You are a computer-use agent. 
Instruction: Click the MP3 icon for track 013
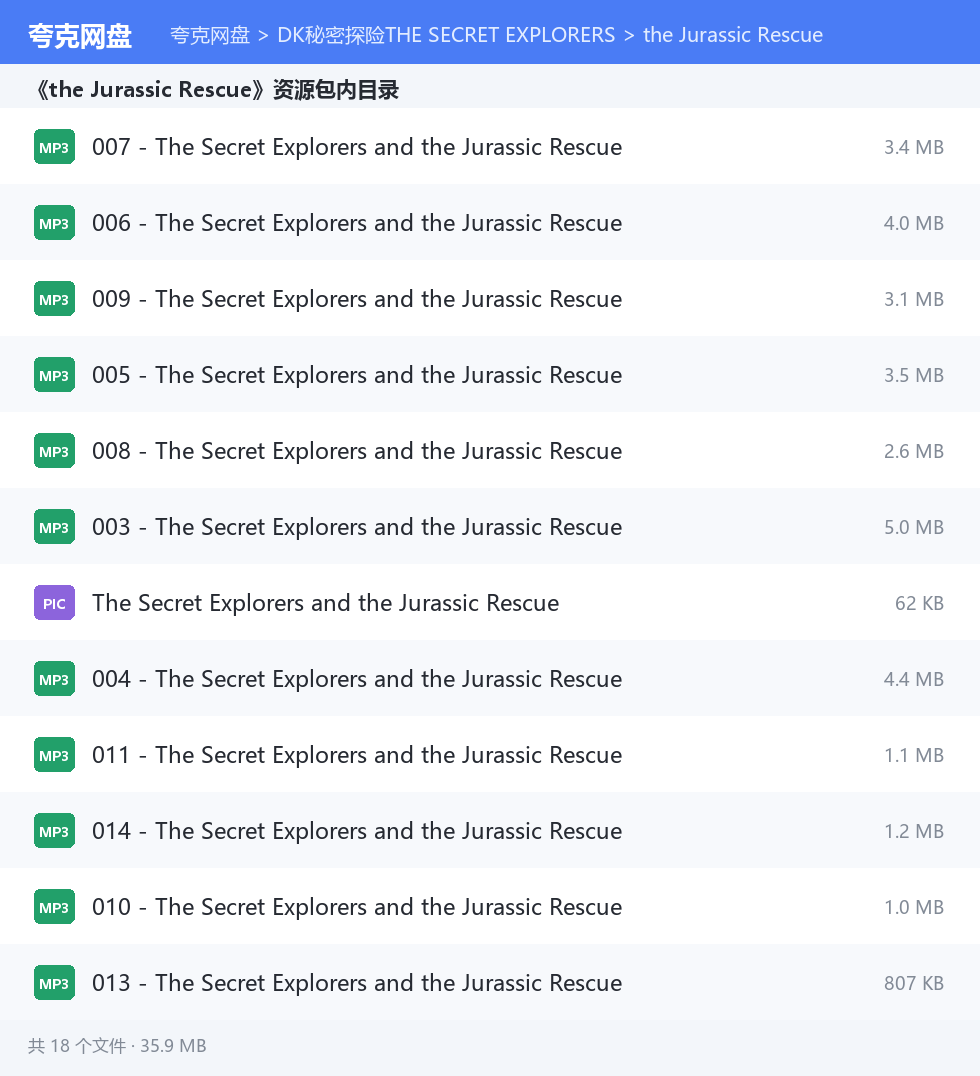point(54,983)
